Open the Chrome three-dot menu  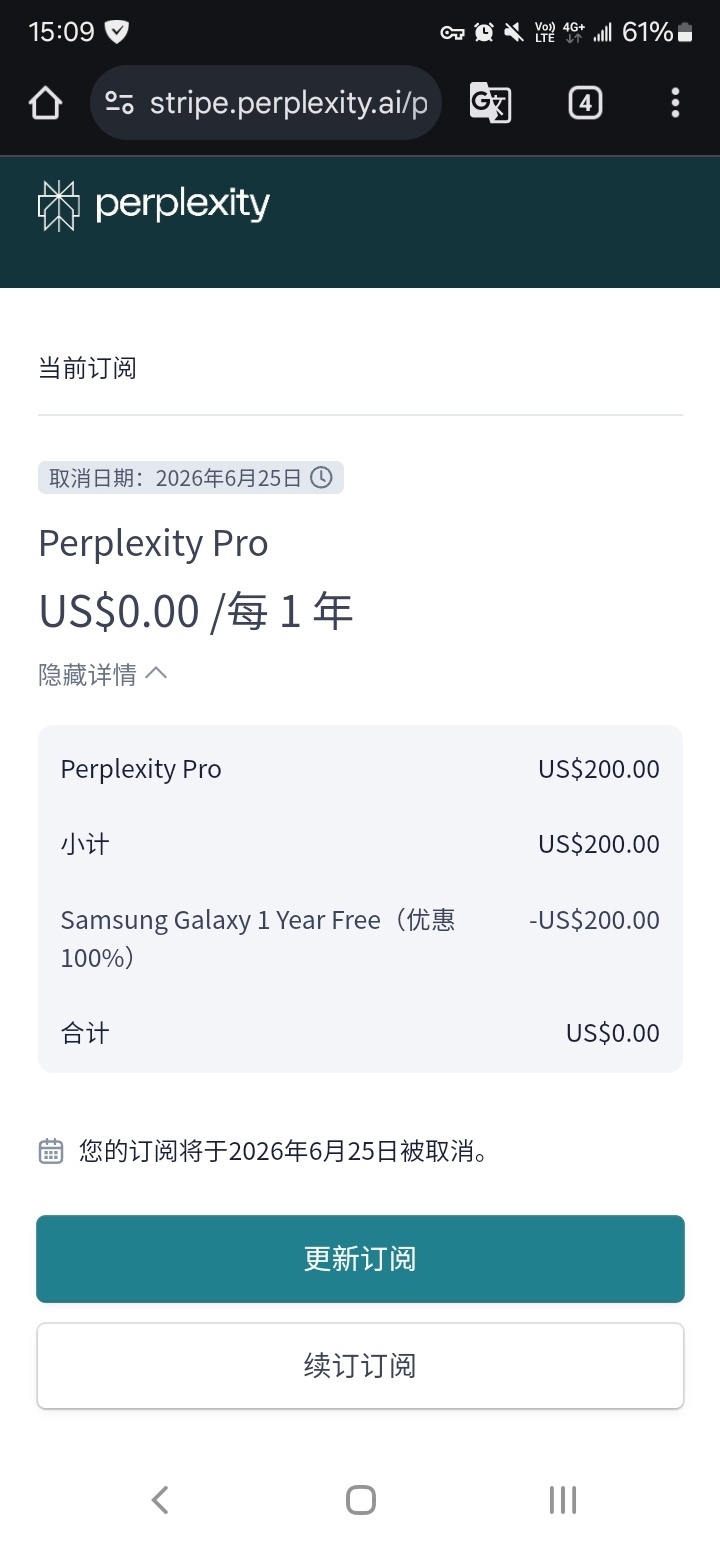[675, 103]
